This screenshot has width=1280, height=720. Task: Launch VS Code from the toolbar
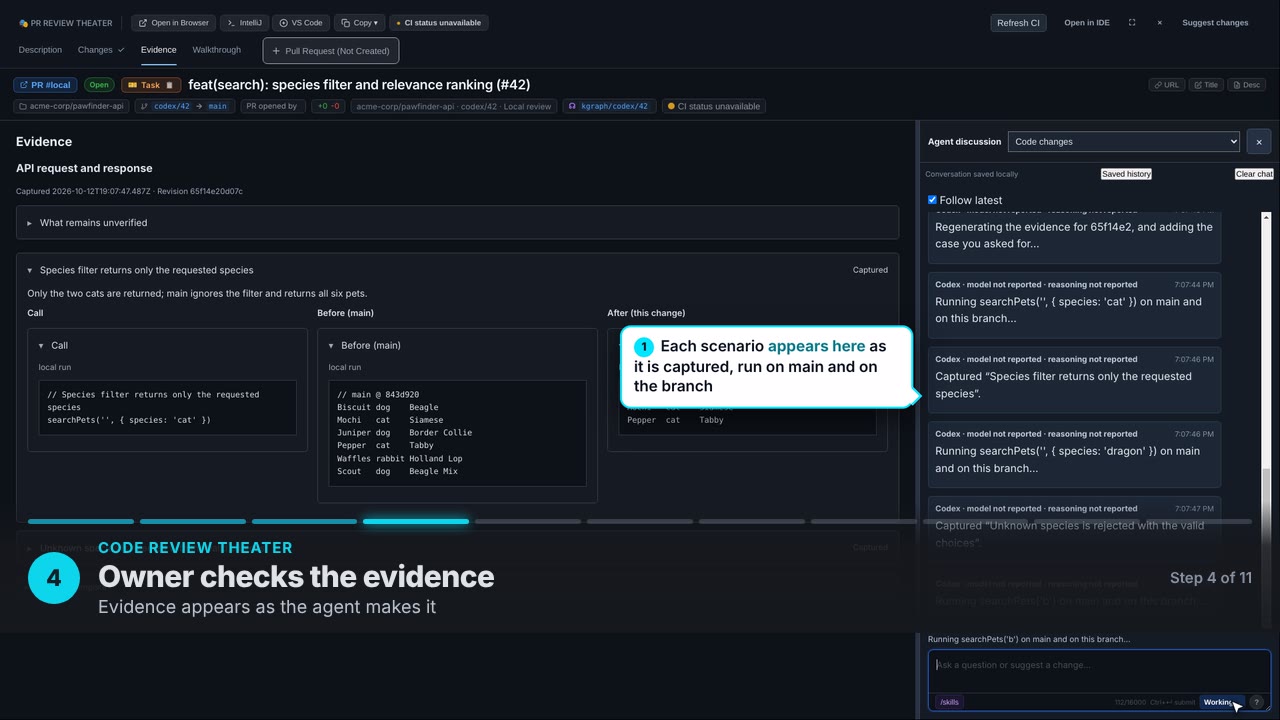301,23
